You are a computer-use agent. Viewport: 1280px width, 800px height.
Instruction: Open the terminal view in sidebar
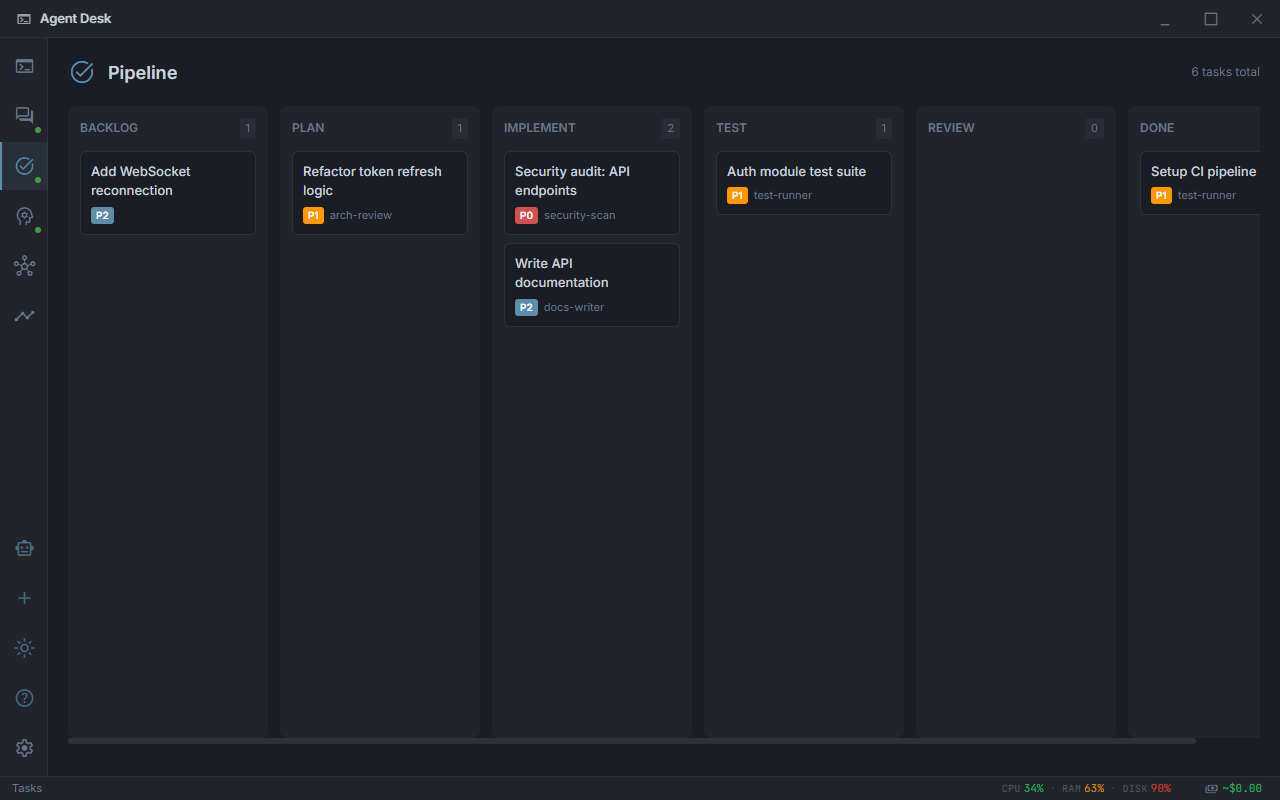[x=24, y=67]
